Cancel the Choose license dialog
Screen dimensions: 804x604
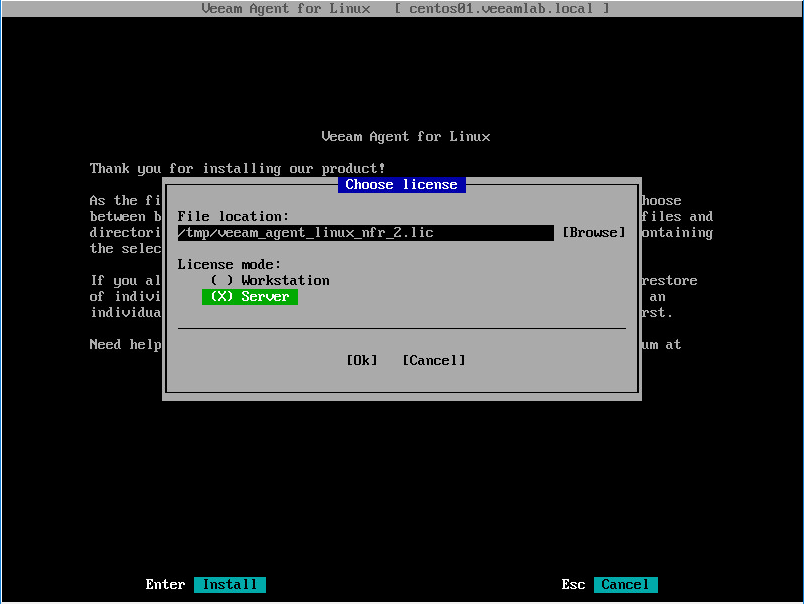(x=434, y=360)
